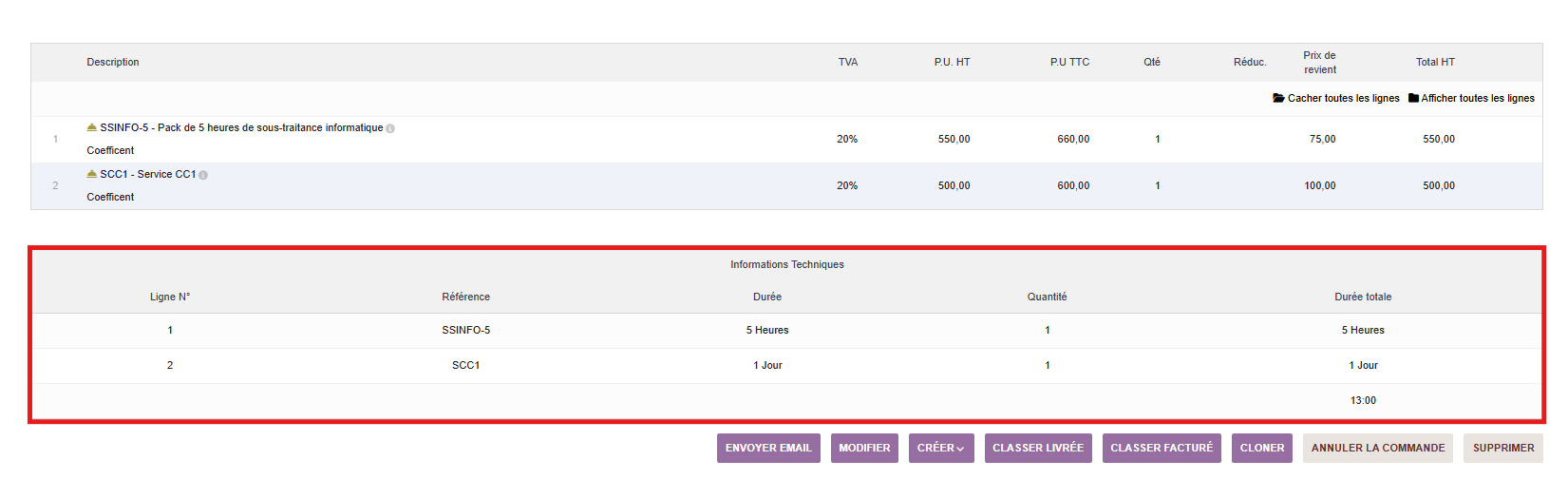This screenshot has width=1568, height=499.
Task: Click the info icon after Service CC1
Action: 203,175
